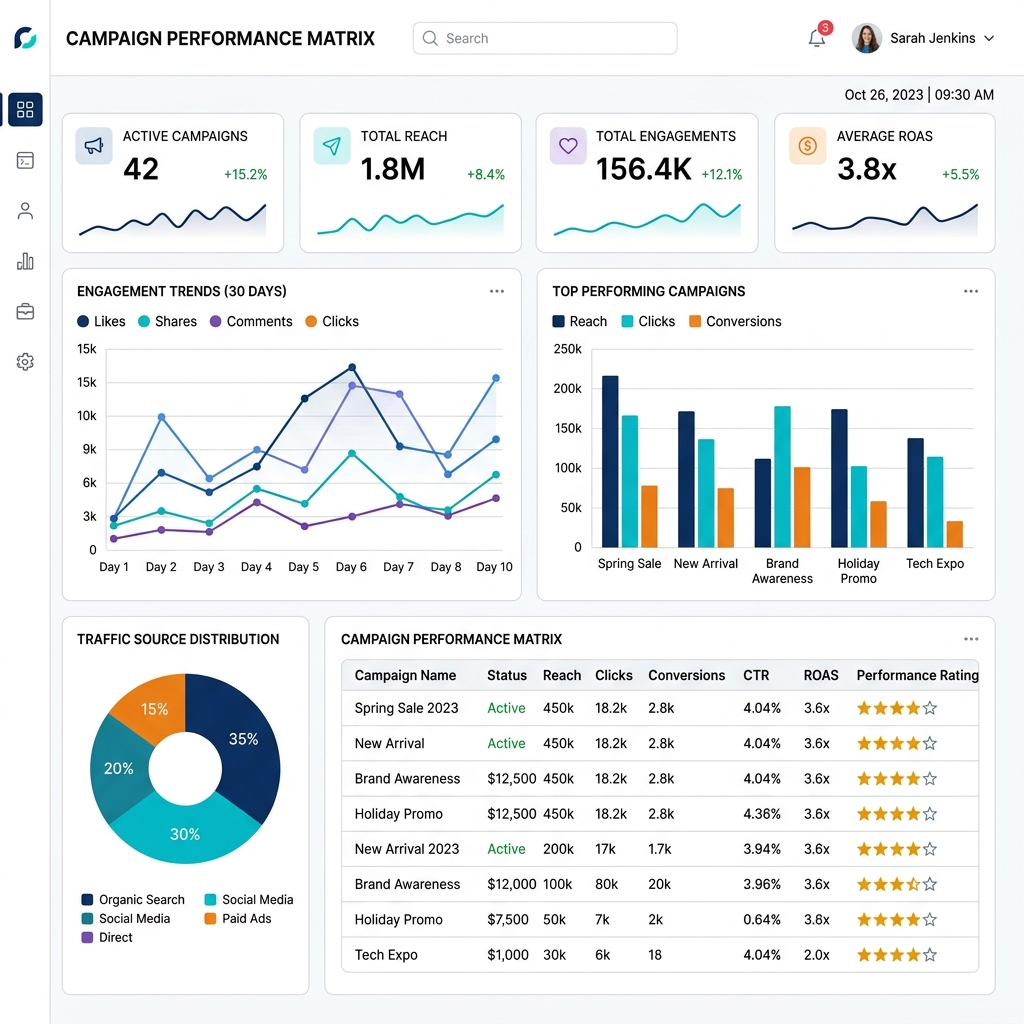
Task: Select the bar chart analytics sidebar icon
Action: tap(25, 261)
